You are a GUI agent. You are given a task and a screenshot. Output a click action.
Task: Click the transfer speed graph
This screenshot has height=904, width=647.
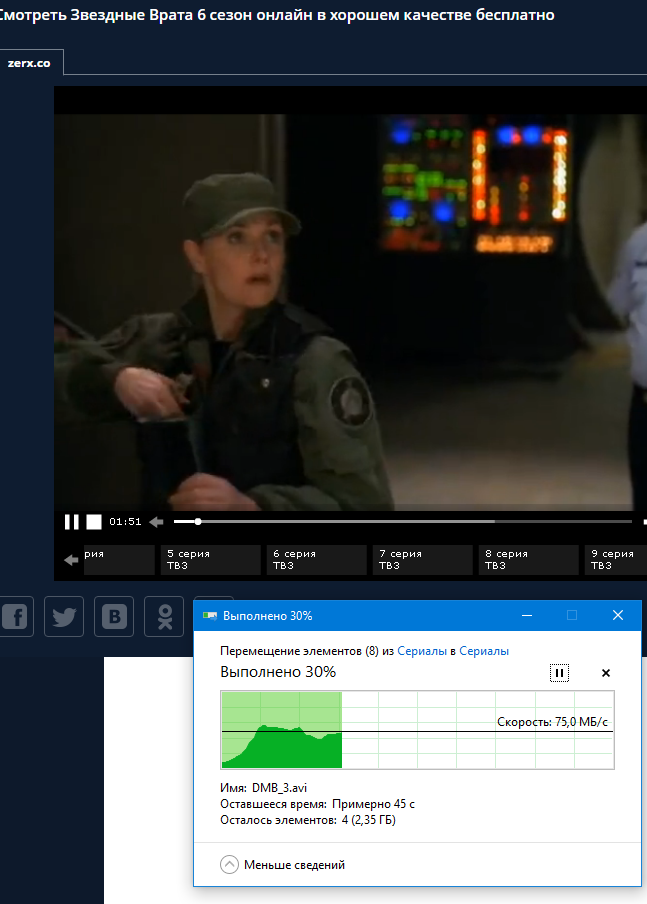[x=417, y=730]
